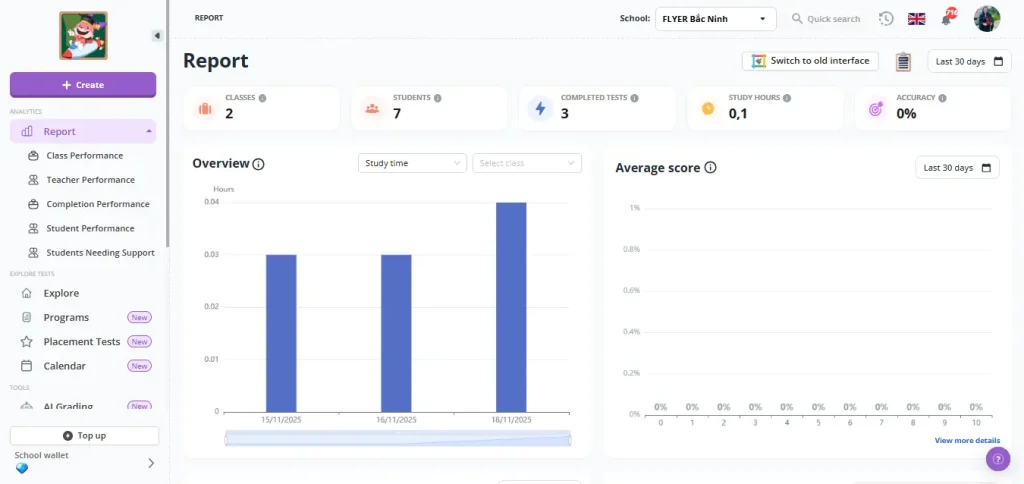Click the Classes briefcase icon
This screenshot has width=1024, height=484.
pos(204,108)
